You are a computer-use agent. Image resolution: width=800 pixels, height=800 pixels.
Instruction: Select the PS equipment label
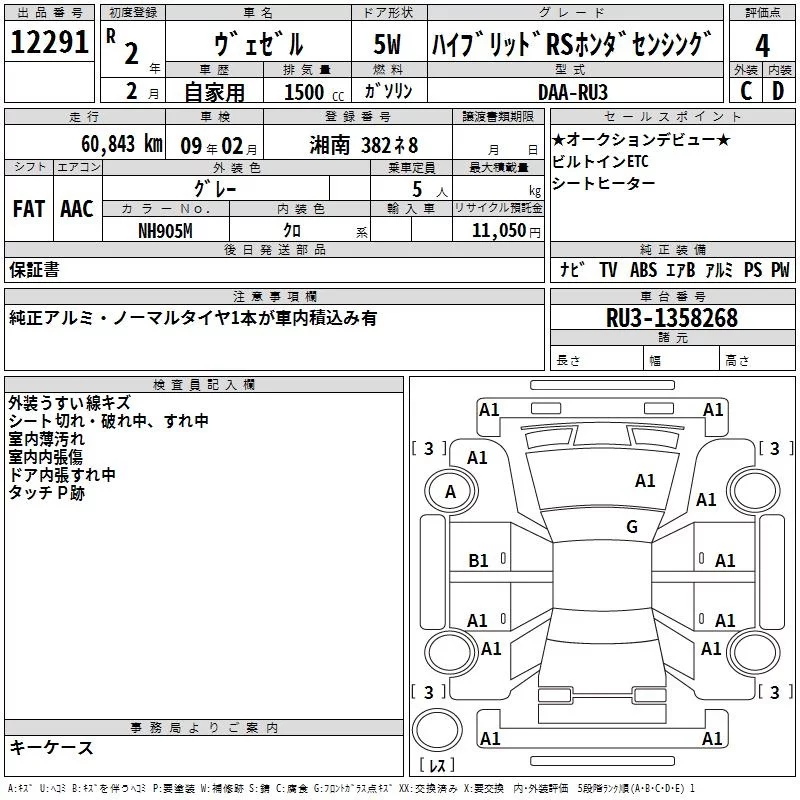coord(753,269)
